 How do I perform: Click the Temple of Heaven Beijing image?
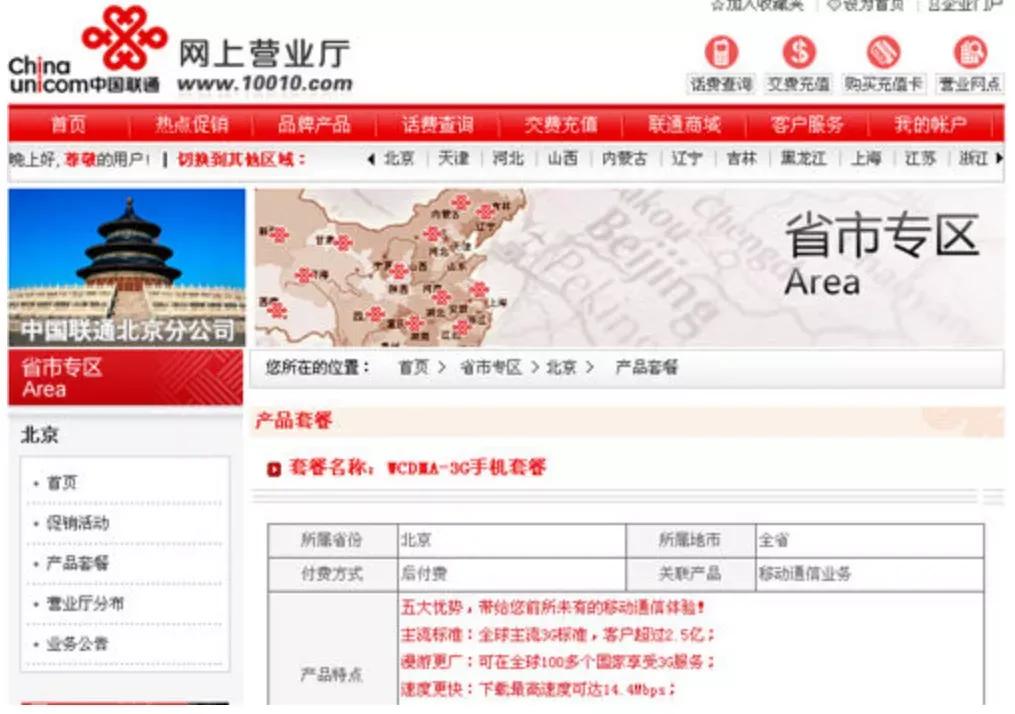click(127, 267)
